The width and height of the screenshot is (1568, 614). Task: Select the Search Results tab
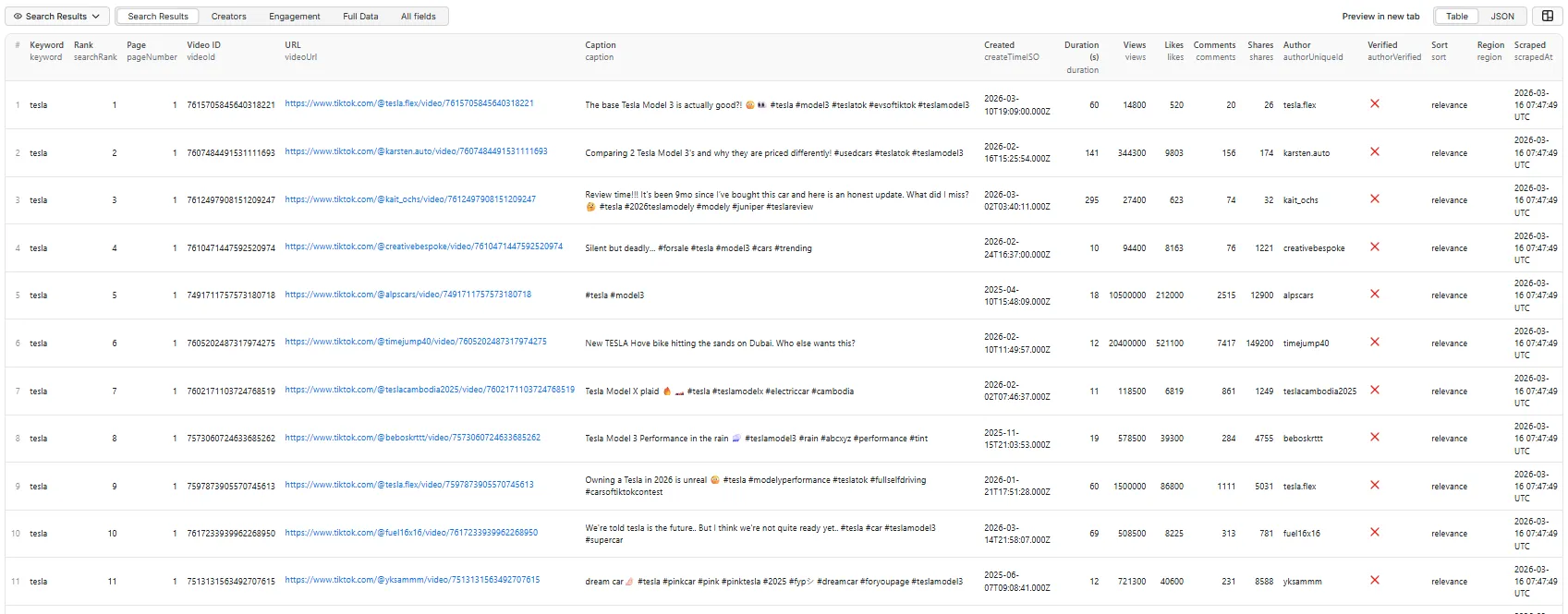(158, 17)
